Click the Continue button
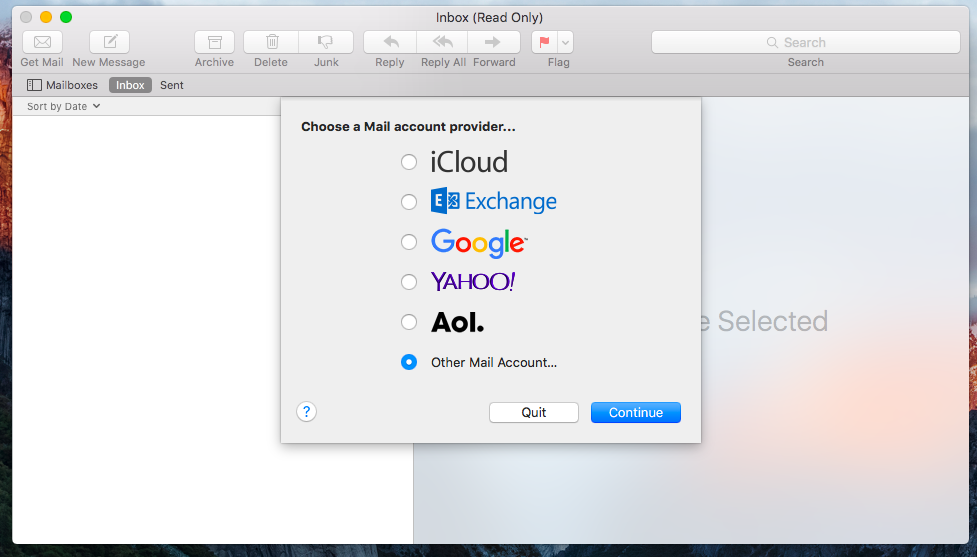 pos(635,412)
